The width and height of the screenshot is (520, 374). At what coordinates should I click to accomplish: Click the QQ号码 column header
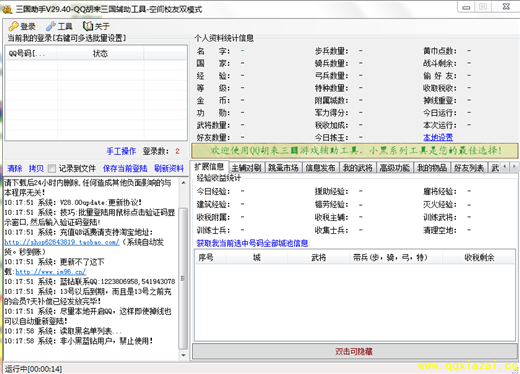(x=31, y=53)
